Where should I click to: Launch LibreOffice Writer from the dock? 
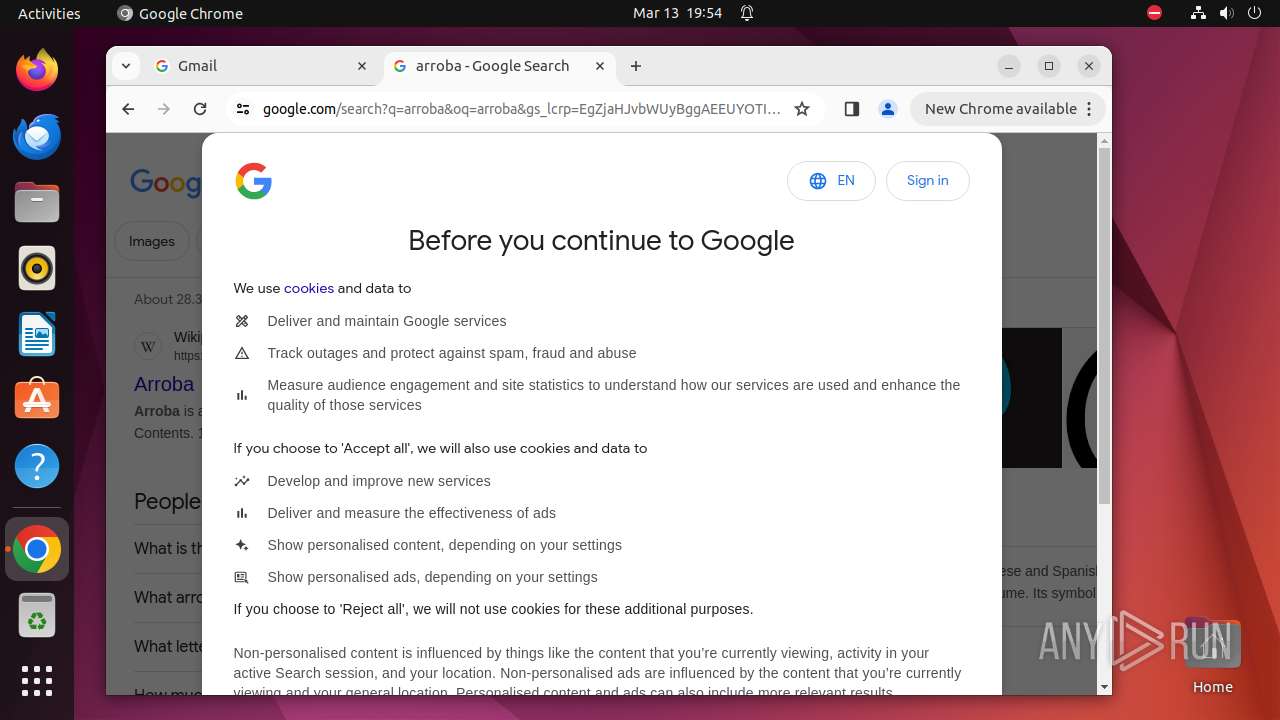[37, 334]
